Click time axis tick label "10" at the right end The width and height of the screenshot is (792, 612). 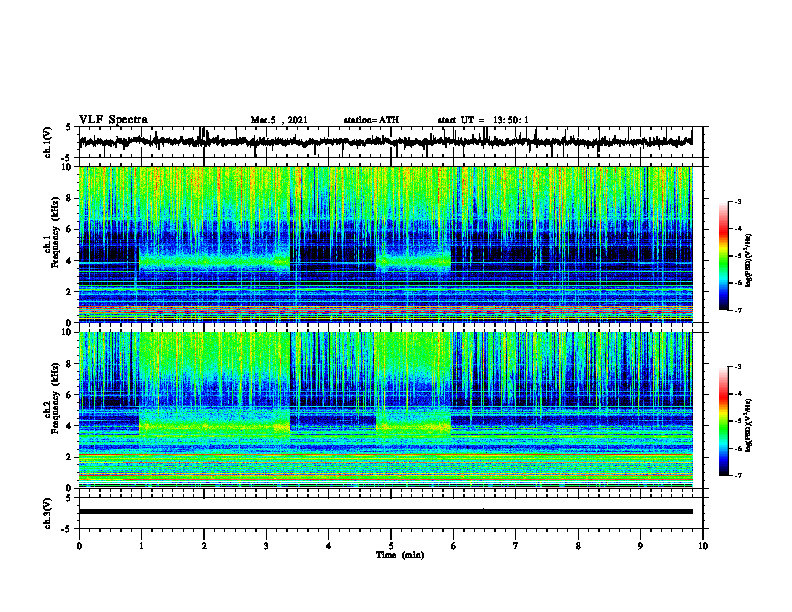tap(703, 546)
